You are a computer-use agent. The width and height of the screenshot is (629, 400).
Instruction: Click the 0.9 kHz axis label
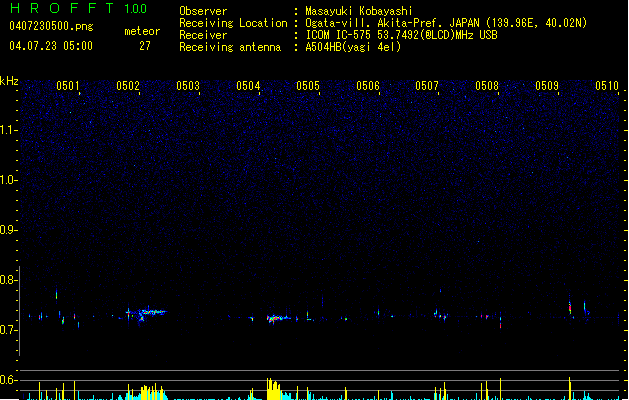click(7, 230)
